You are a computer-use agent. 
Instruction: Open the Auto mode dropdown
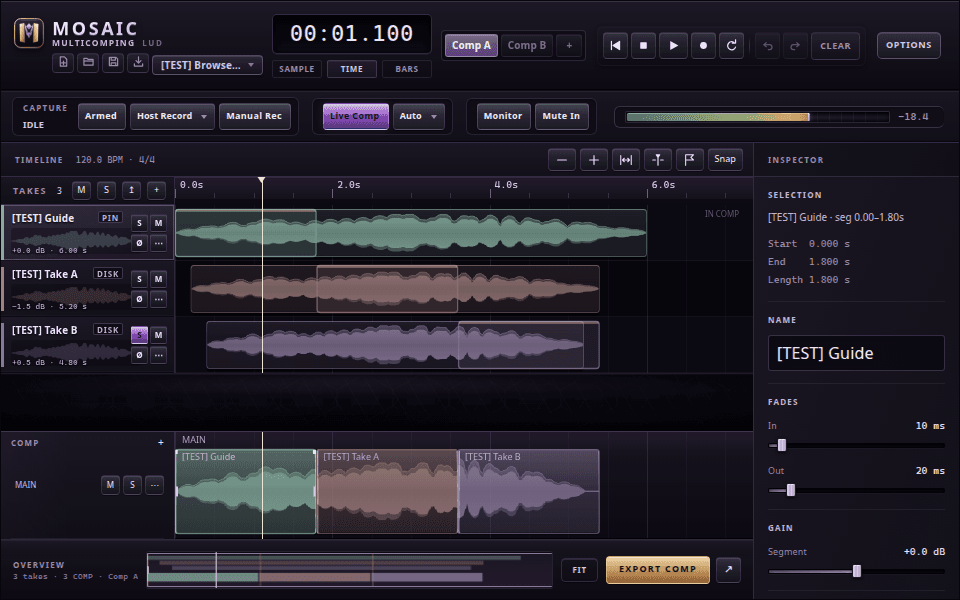pos(418,116)
